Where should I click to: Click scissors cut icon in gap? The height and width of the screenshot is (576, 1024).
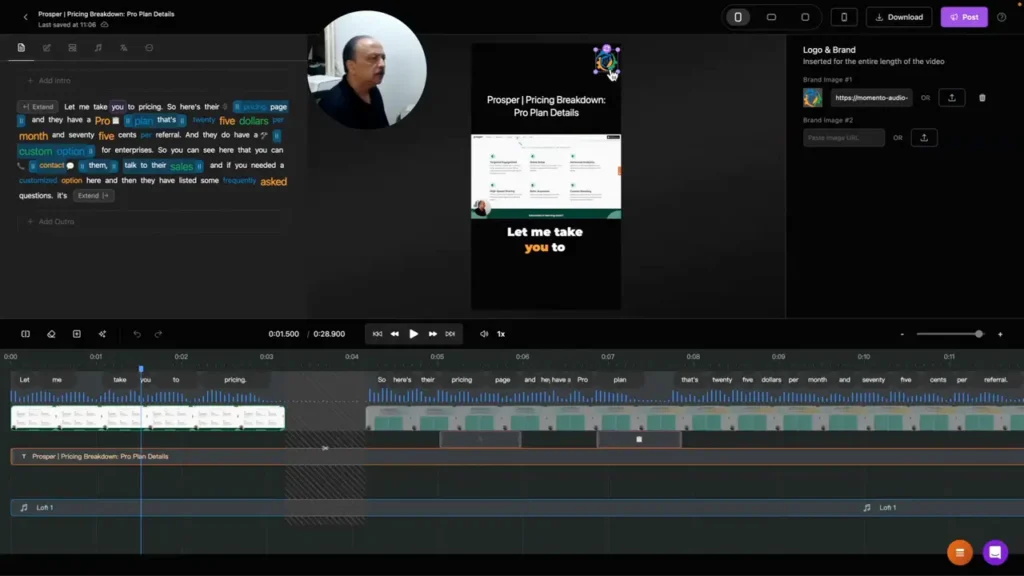coord(325,448)
